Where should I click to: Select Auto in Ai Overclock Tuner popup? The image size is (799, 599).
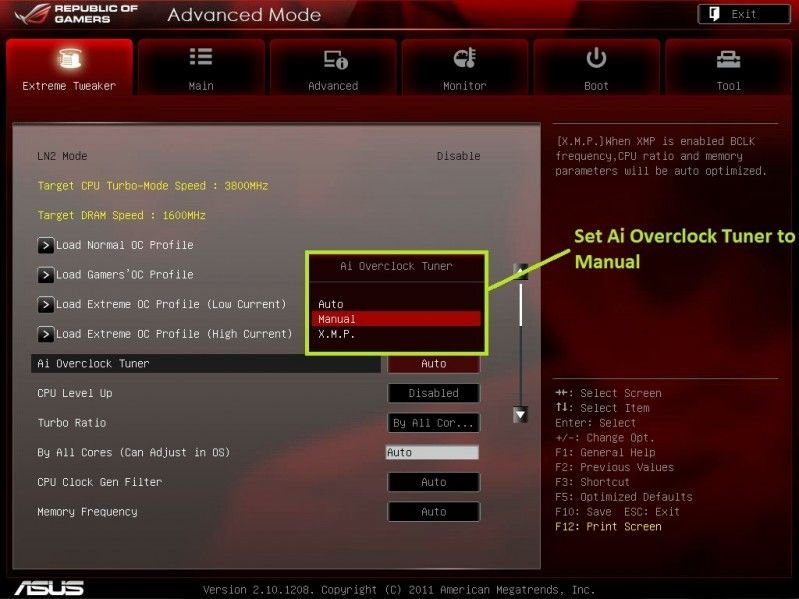(x=396, y=304)
